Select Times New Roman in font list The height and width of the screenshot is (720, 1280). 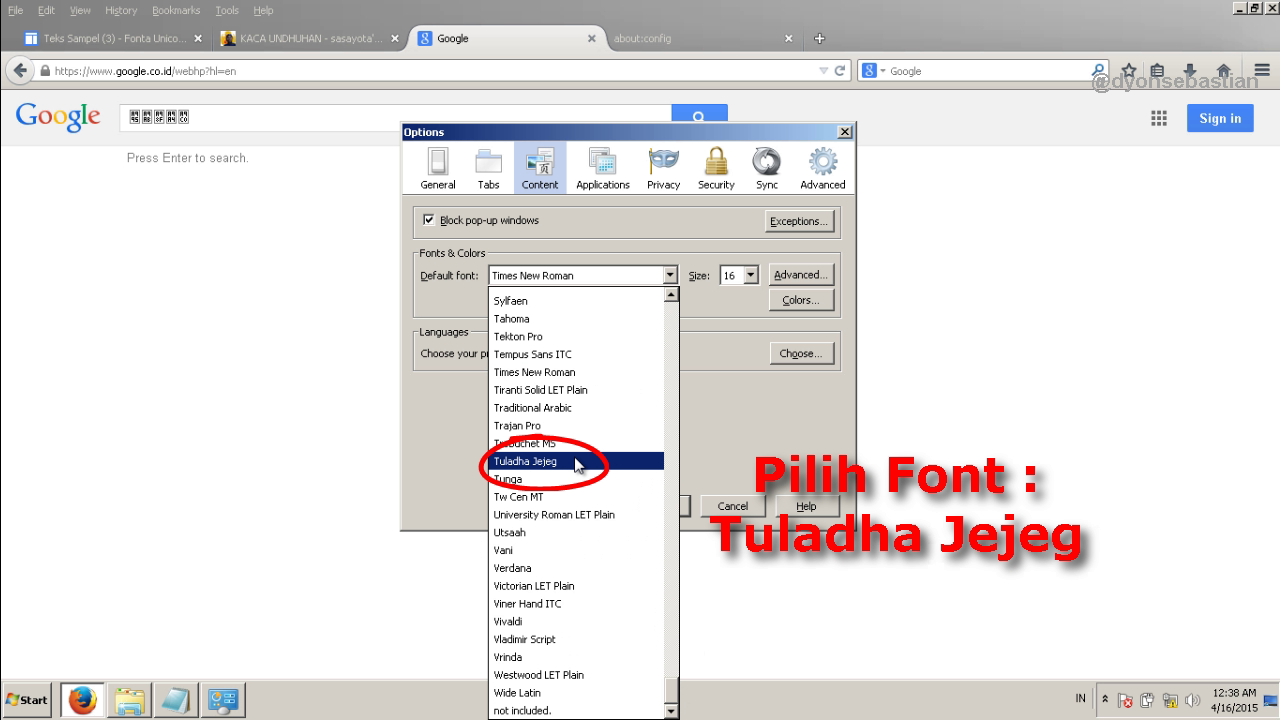pos(576,372)
